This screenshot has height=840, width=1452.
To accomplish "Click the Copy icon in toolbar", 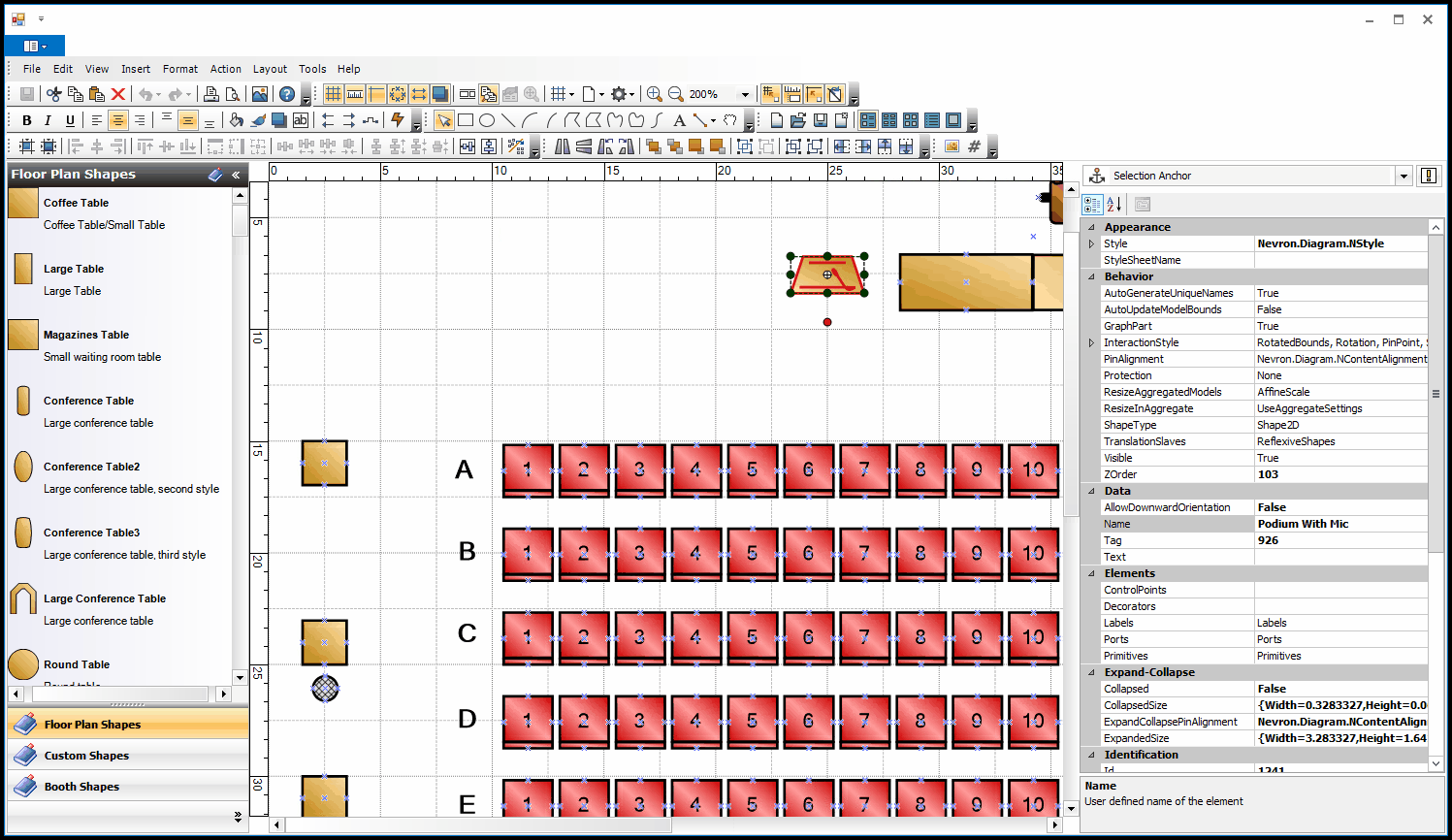I will pos(76,94).
